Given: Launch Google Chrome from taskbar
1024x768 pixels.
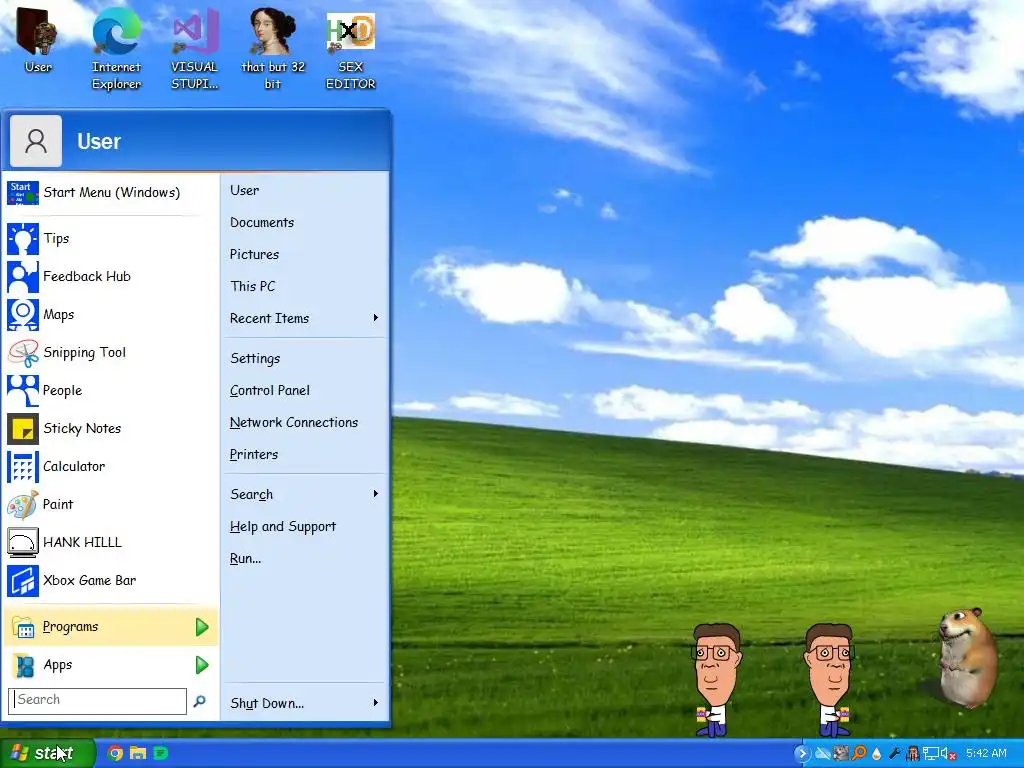Looking at the screenshot, I should click(x=115, y=754).
